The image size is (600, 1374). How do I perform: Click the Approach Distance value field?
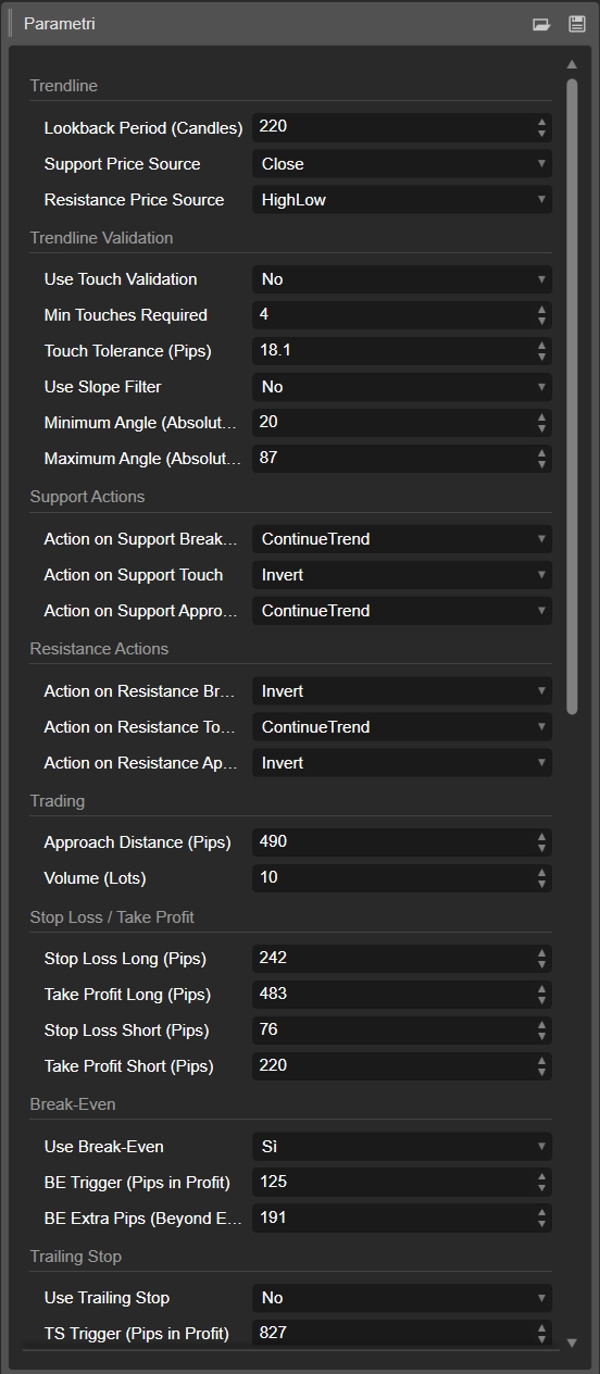click(392, 842)
